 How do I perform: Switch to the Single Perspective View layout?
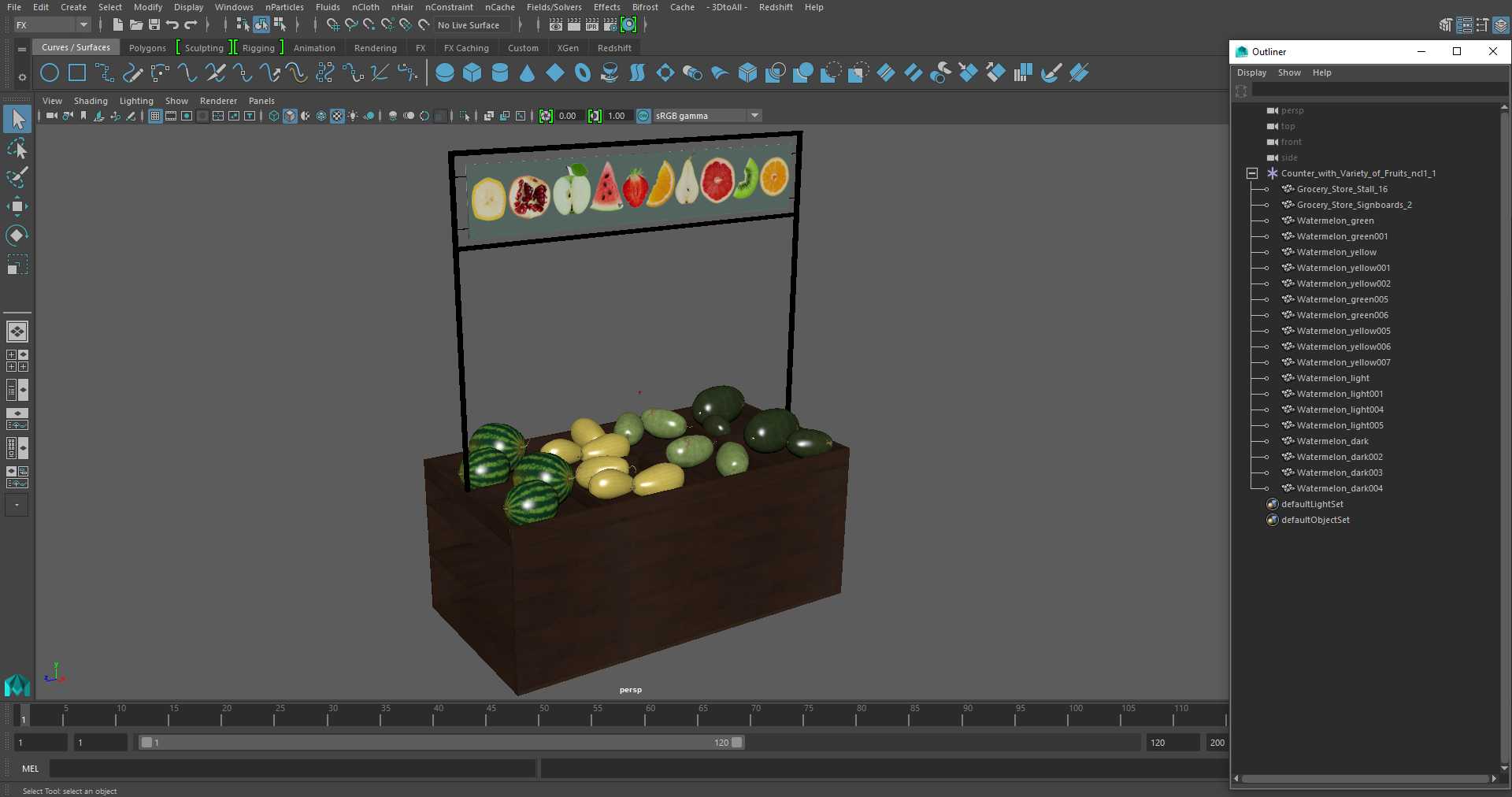[17, 332]
